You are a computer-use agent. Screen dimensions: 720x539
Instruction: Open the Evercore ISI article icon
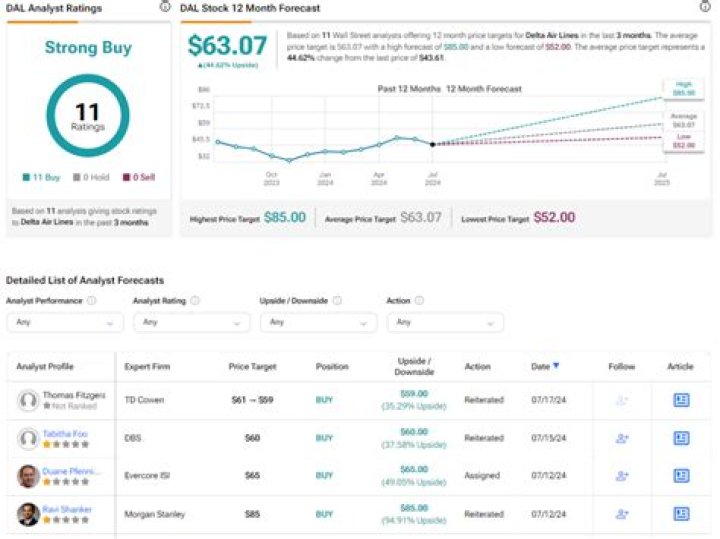point(681,476)
